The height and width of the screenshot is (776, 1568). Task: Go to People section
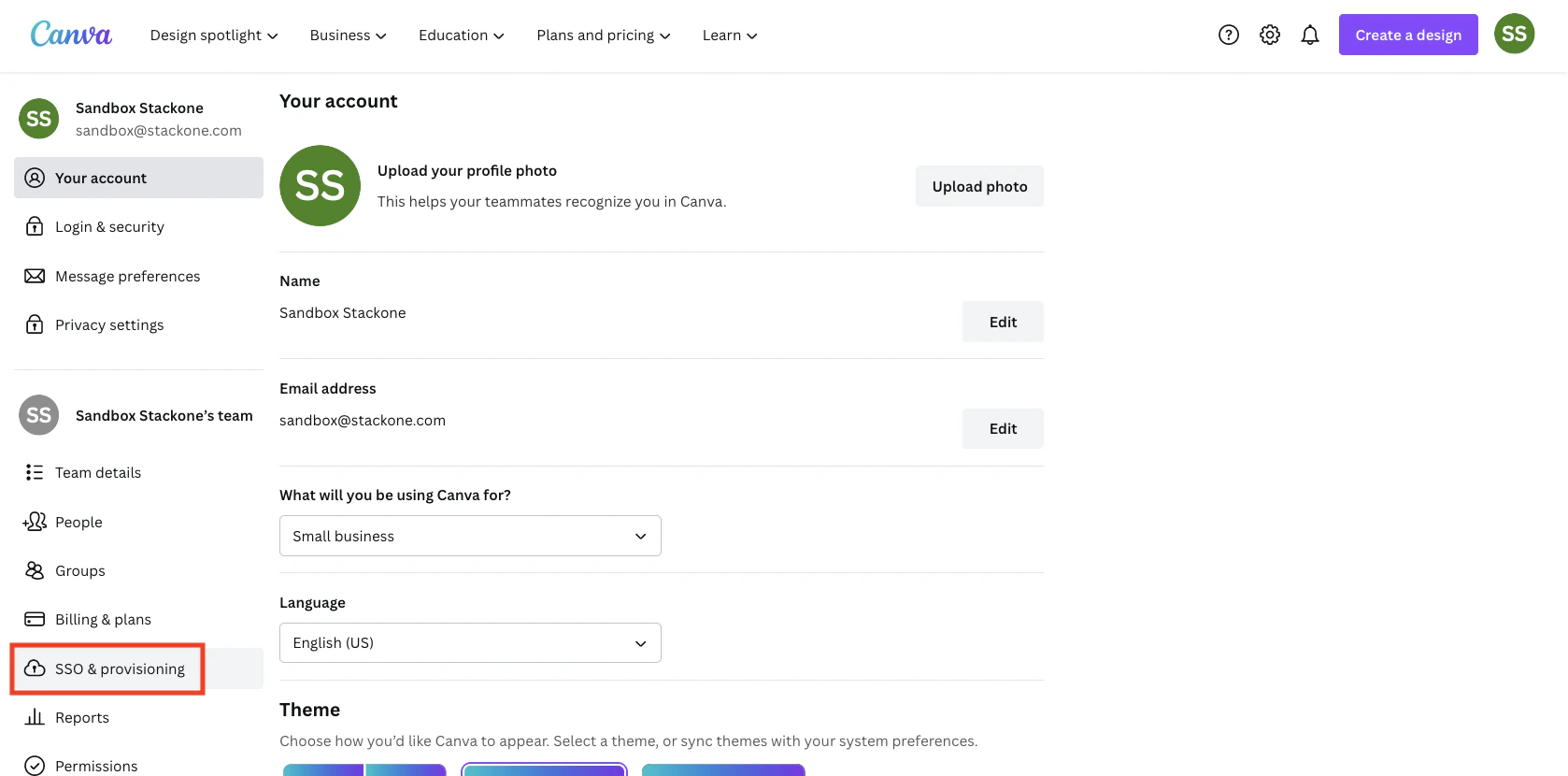(x=138, y=522)
